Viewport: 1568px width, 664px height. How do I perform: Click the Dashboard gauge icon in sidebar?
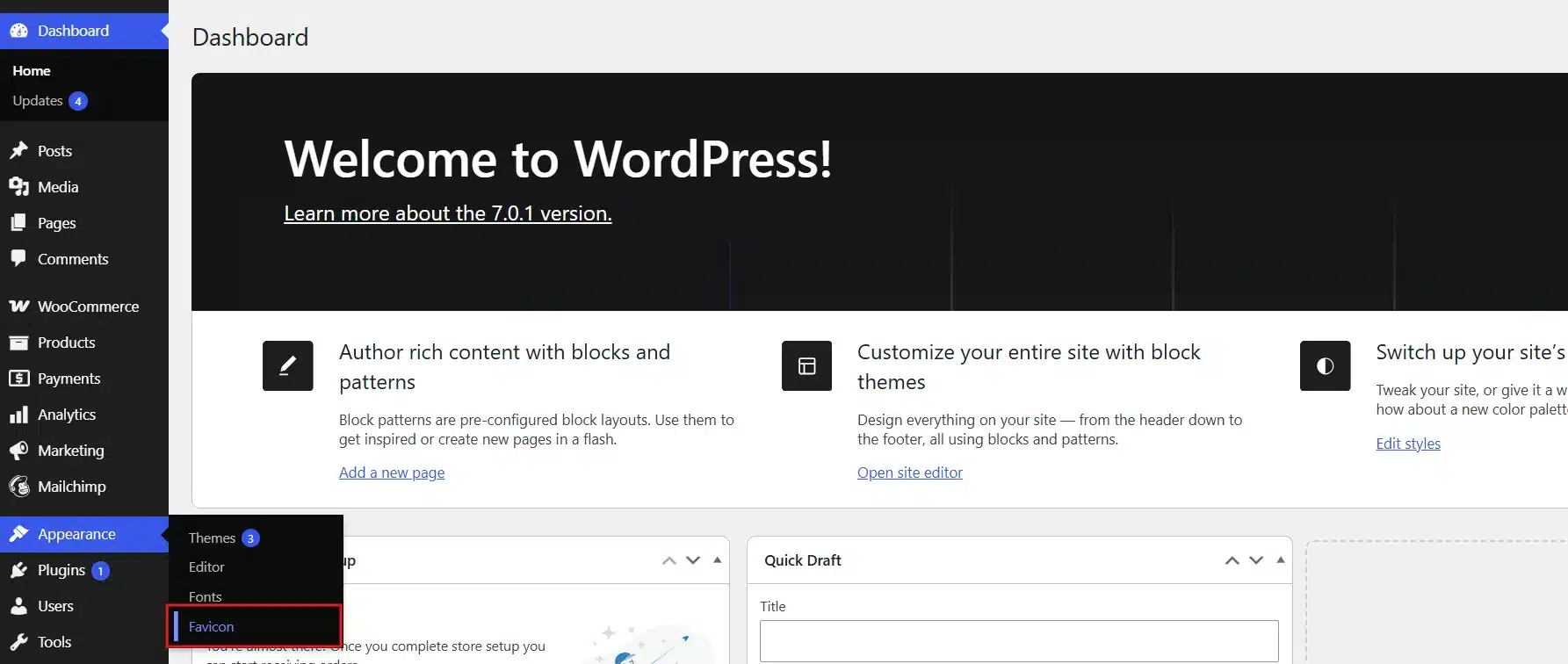pos(18,31)
